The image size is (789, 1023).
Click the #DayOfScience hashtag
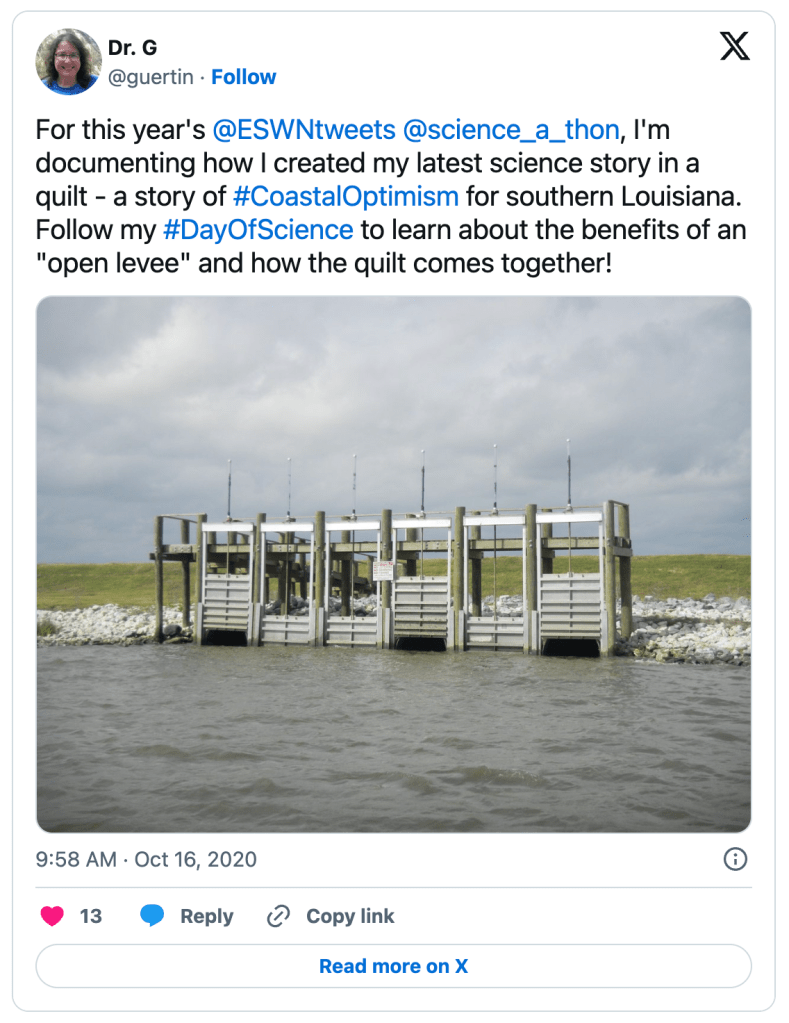[x=258, y=230]
